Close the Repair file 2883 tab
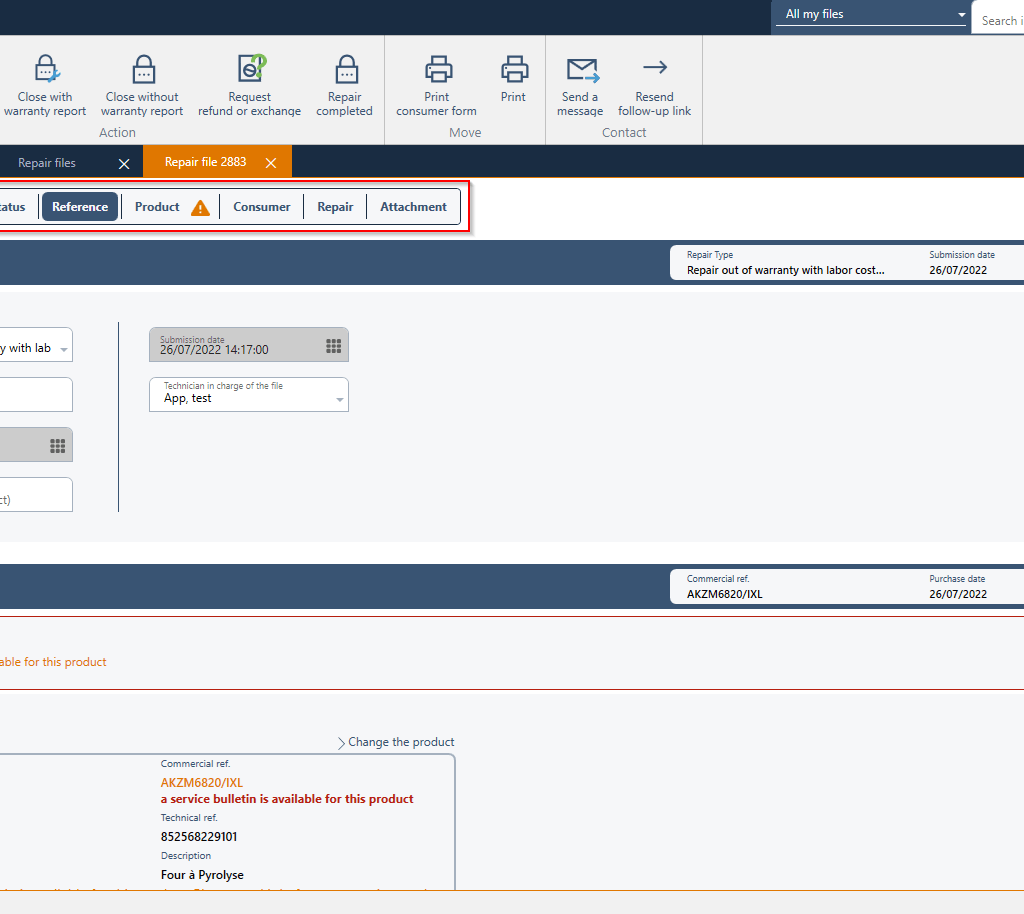Viewport: 1024px width, 914px height. [x=271, y=163]
